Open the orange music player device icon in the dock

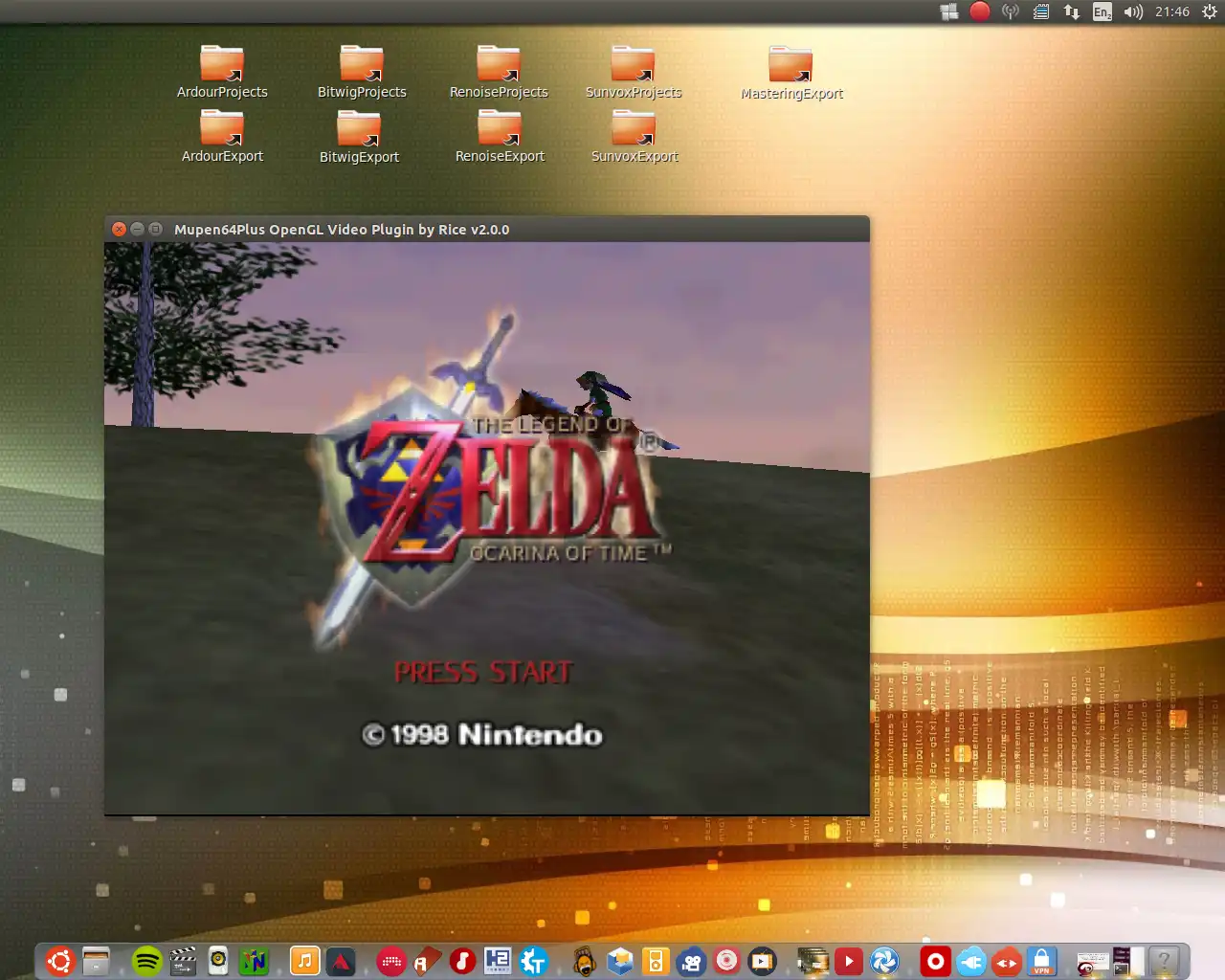(x=656, y=960)
